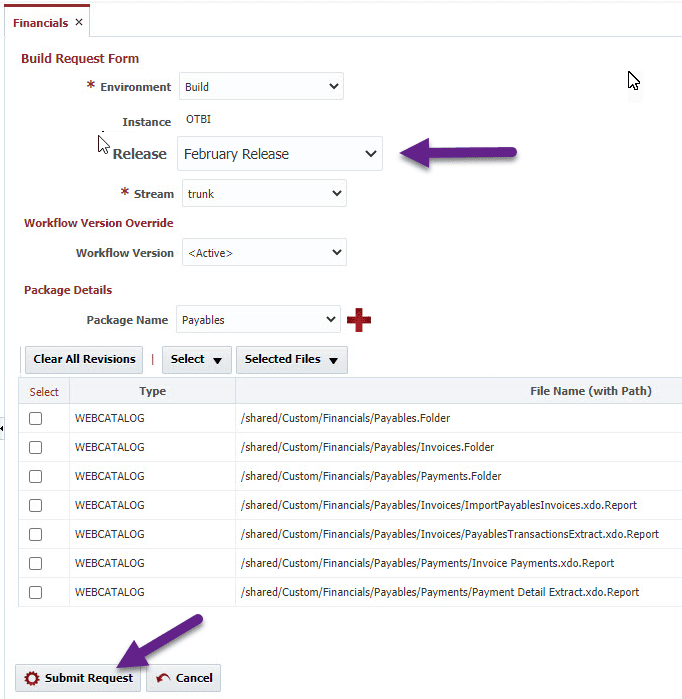Expand the Release dropdown showing February Release
Image resolution: width=682 pixels, height=699 pixels.
280,154
